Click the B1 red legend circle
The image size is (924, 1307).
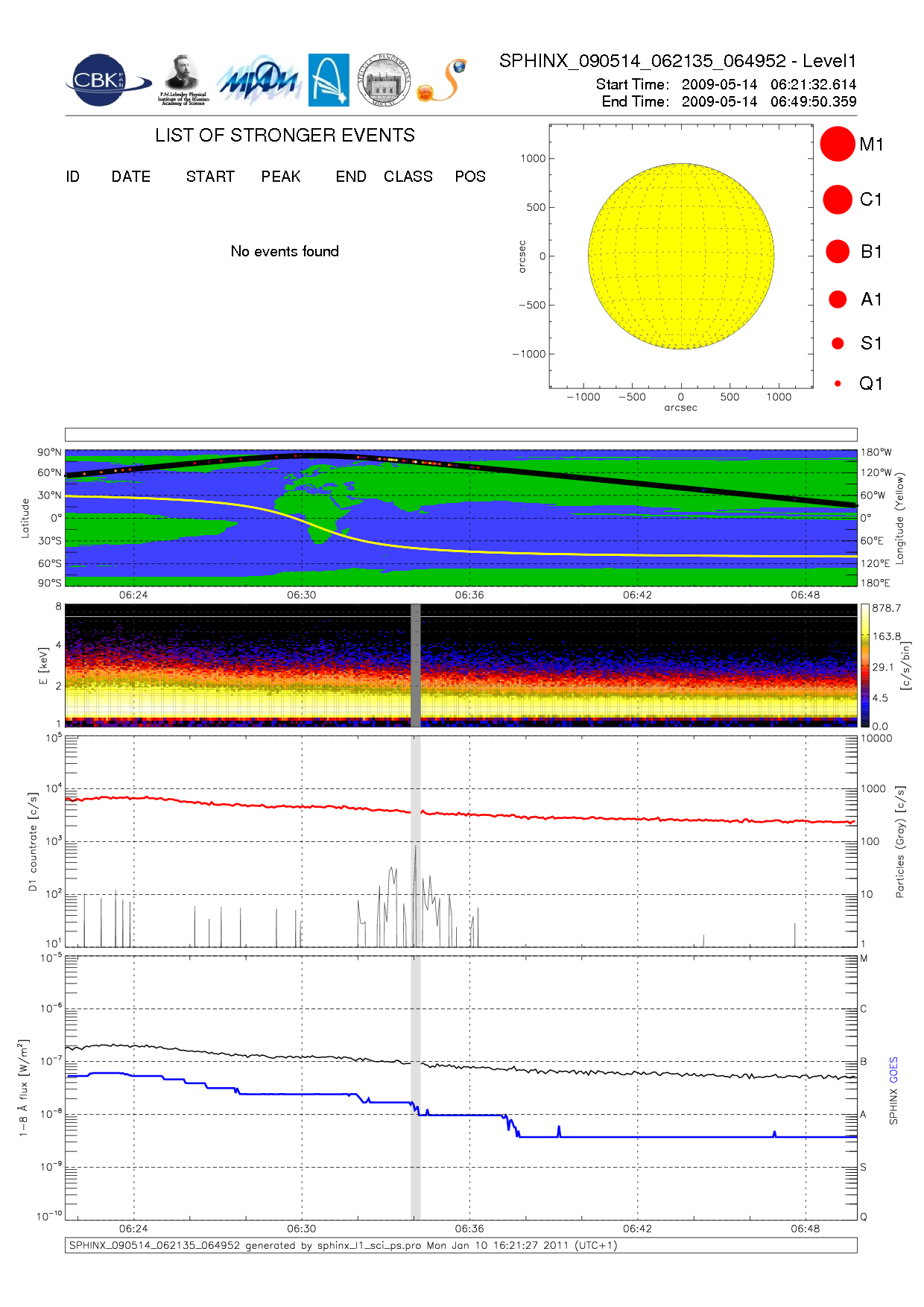click(x=838, y=252)
